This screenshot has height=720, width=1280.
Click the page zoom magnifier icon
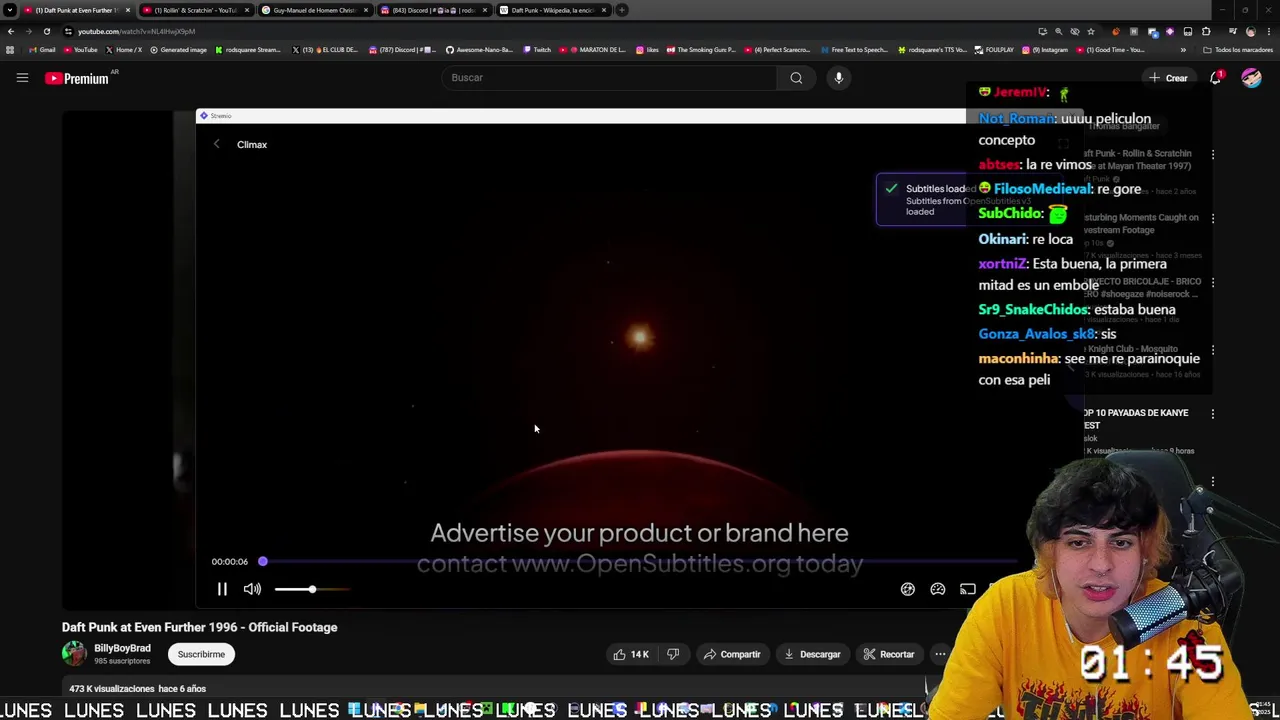(1059, 31)
